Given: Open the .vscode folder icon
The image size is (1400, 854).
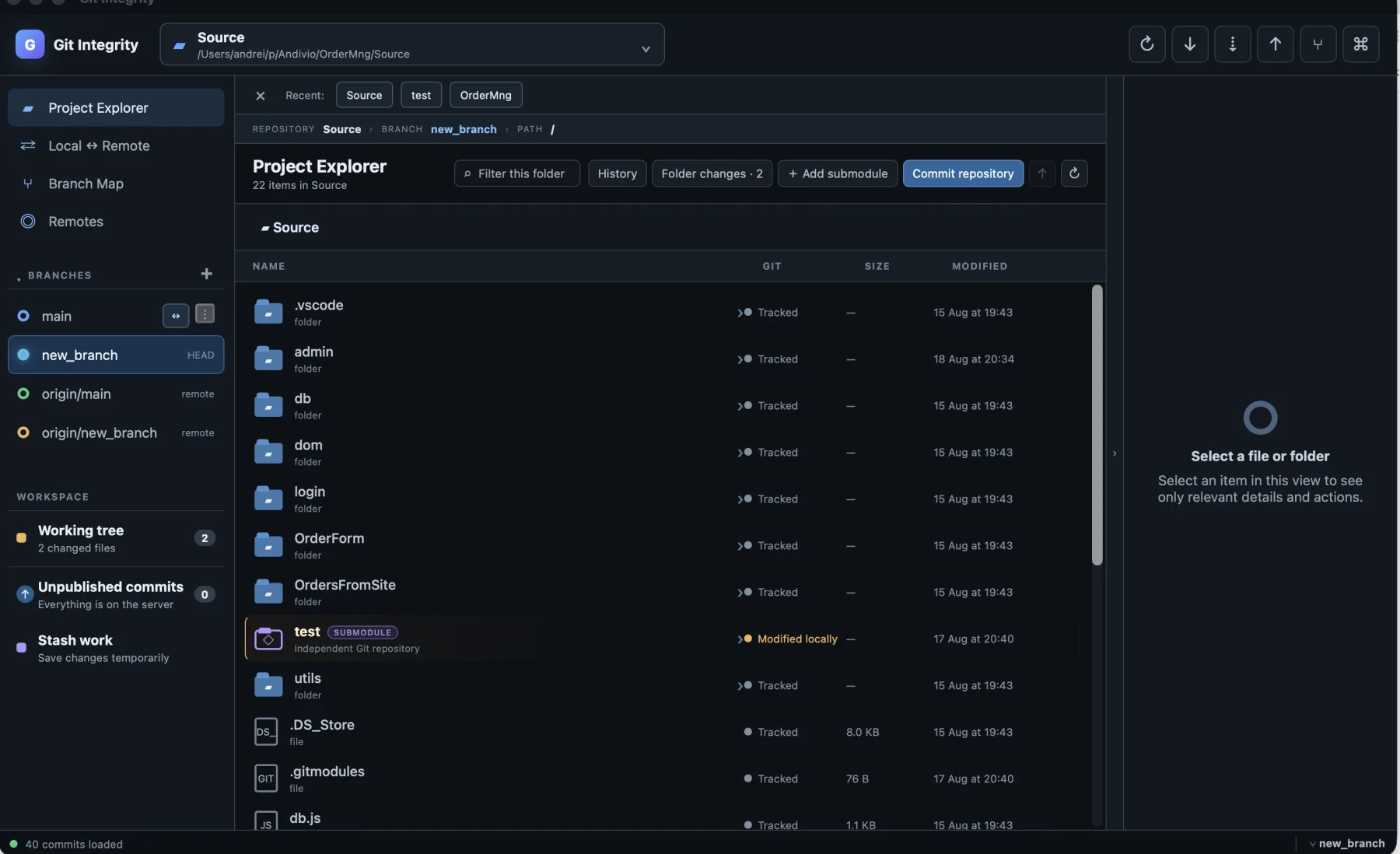Looking at the screenshot, I should point(268,312).
